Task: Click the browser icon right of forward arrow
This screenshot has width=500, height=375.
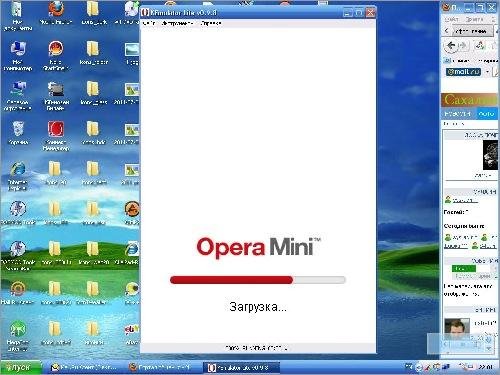Action: (480, 45)
